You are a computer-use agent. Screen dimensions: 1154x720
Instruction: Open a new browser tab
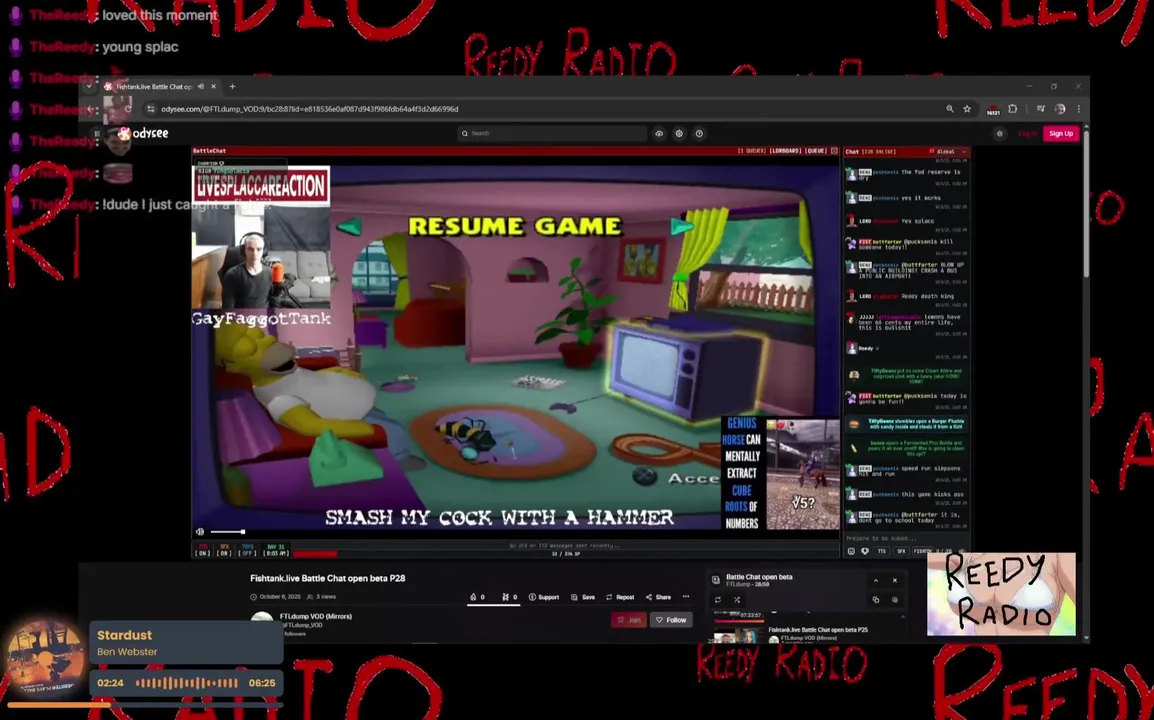coord(233,86)
